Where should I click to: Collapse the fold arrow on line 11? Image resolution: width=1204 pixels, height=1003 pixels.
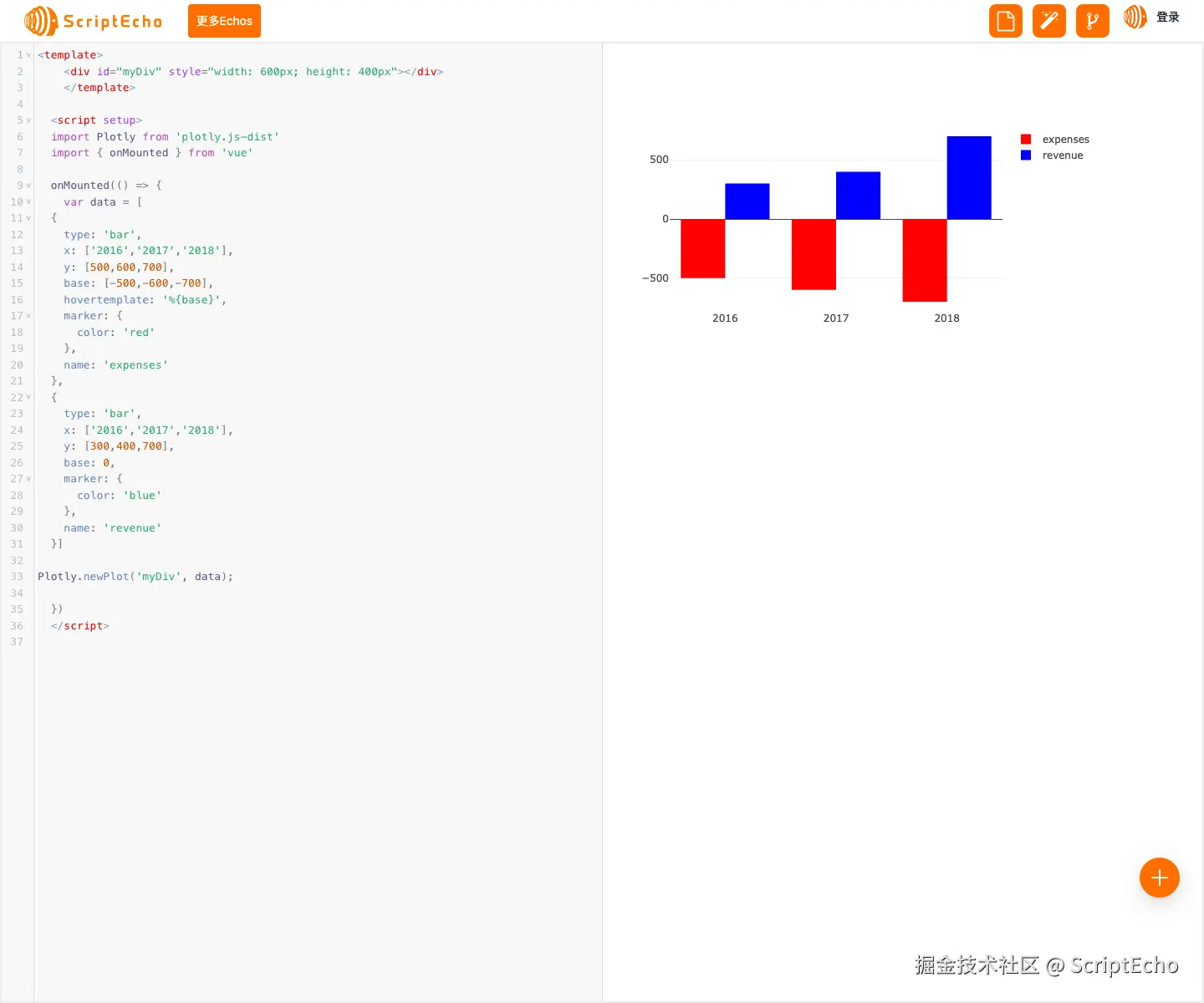coord(28,218)
